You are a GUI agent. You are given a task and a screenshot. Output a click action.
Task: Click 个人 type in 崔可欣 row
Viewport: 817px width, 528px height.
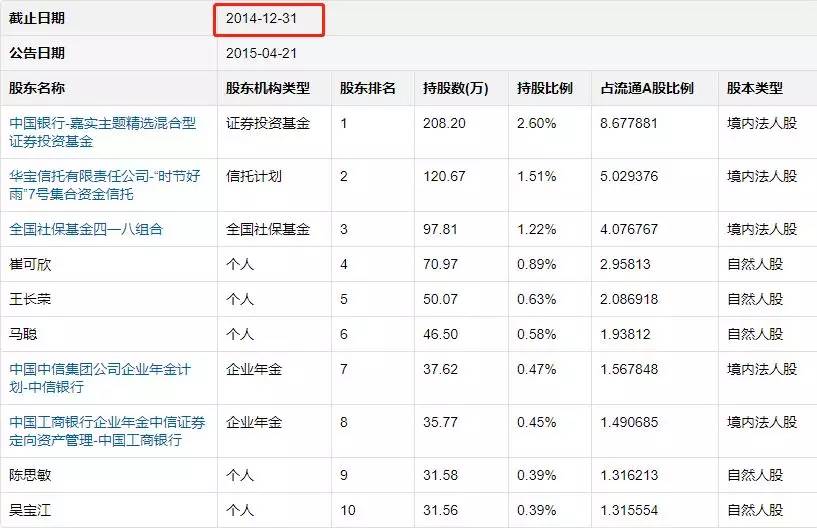coord(240,264)
